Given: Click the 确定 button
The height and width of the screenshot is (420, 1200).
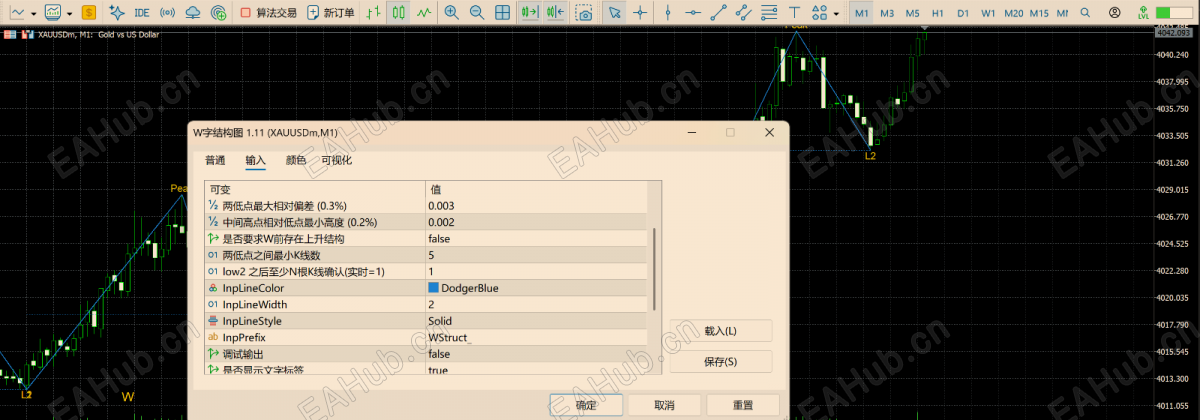Looking at the screenshot, I should [x=586, y=405].
